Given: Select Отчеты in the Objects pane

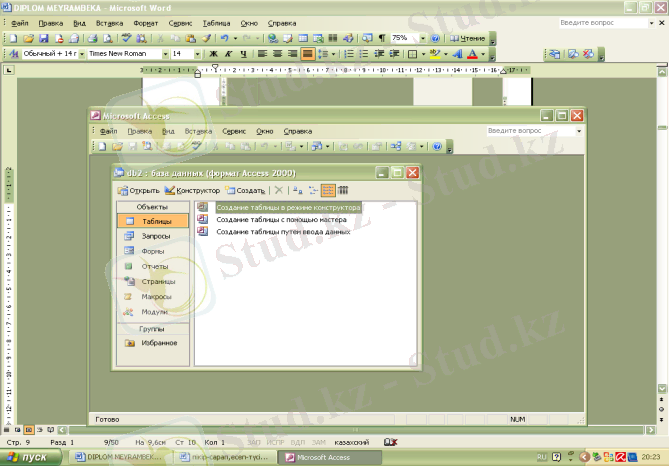Looking at the screenshot, I should point(153,266).
